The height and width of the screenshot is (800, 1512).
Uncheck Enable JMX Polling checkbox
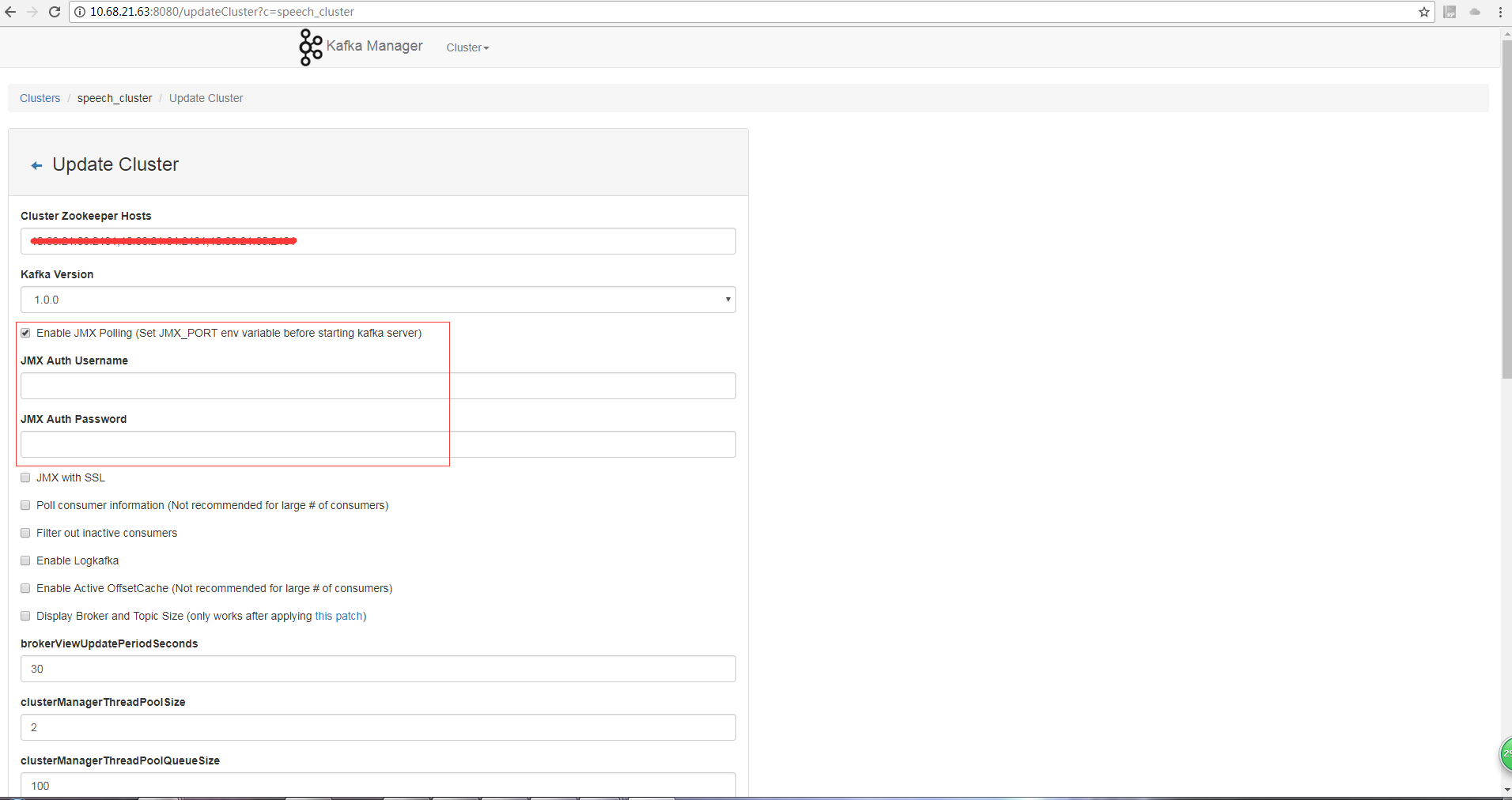pos(25,333)
